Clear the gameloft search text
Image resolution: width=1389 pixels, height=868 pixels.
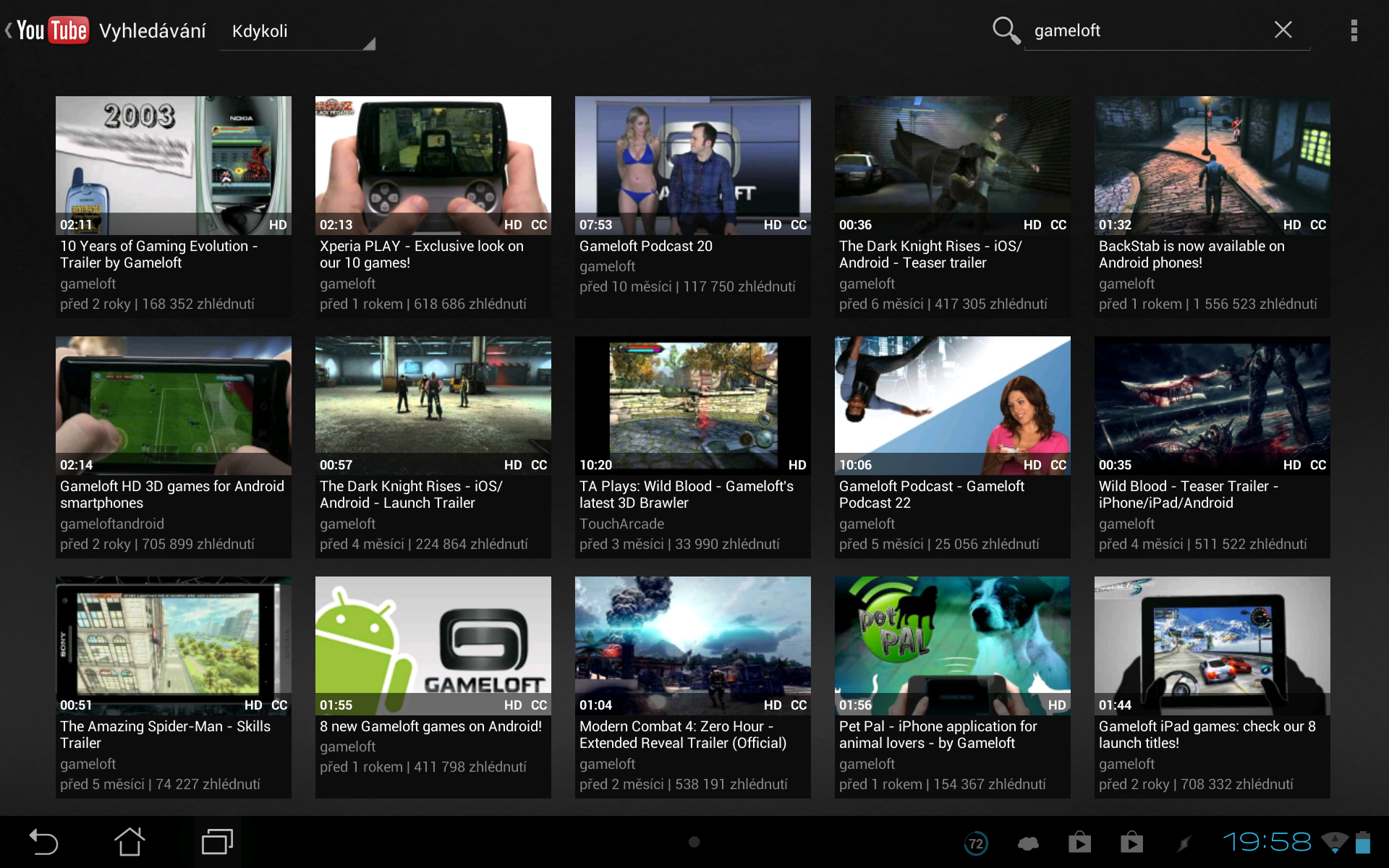coord(1283,30)
